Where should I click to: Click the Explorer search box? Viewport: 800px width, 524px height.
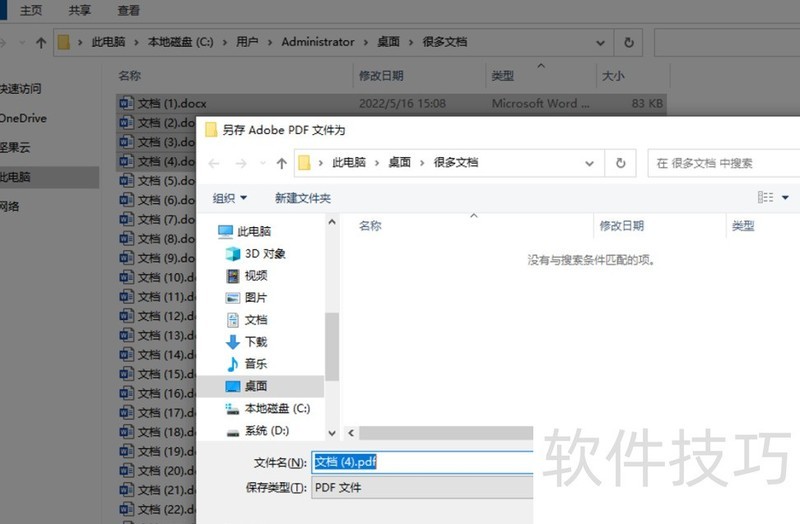click(x=727, y=42)
